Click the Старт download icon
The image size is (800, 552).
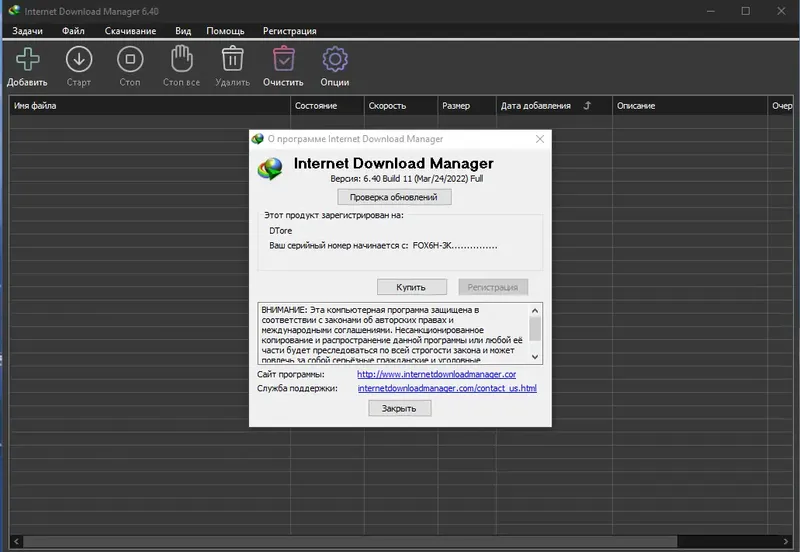tap(79, 59)
